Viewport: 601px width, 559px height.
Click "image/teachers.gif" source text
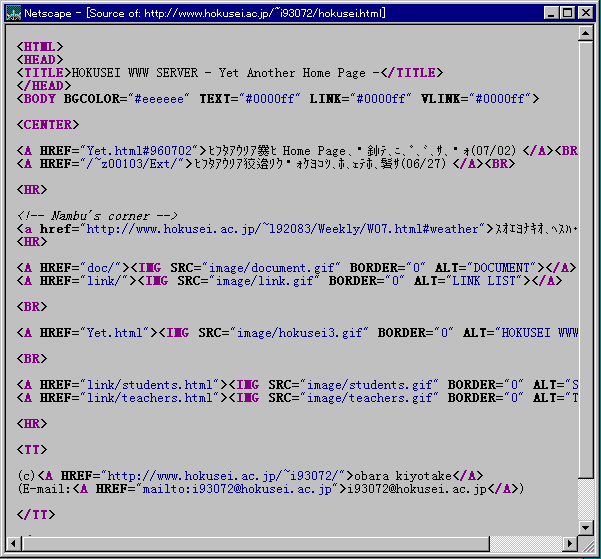(369, 398)
